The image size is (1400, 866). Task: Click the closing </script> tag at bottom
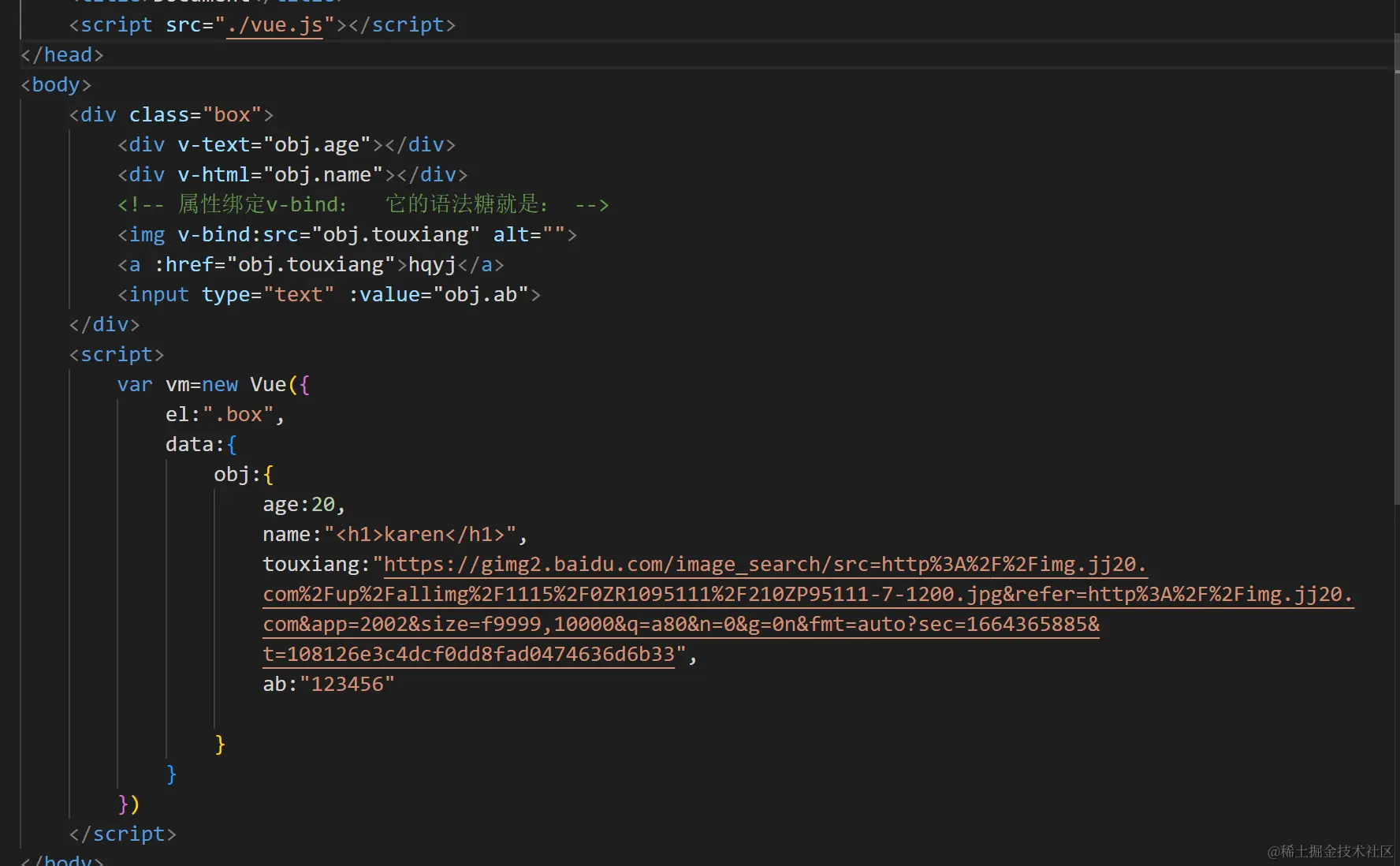coord(123,834)
